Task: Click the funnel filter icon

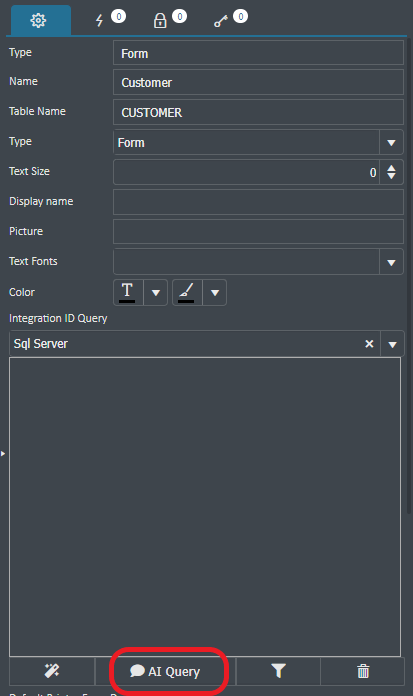Action: (278, 671)
